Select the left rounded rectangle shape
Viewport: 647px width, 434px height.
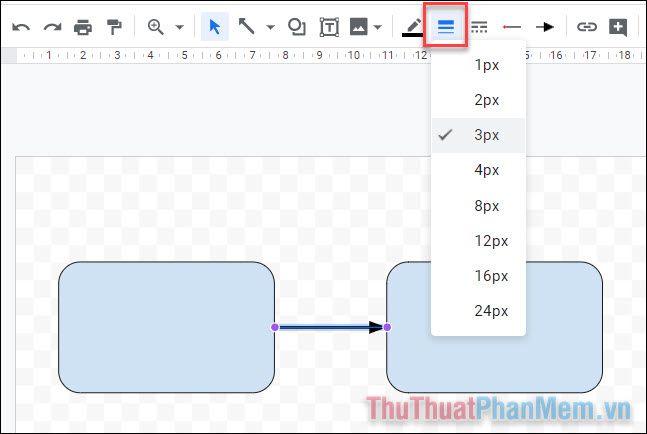[167, 327]
